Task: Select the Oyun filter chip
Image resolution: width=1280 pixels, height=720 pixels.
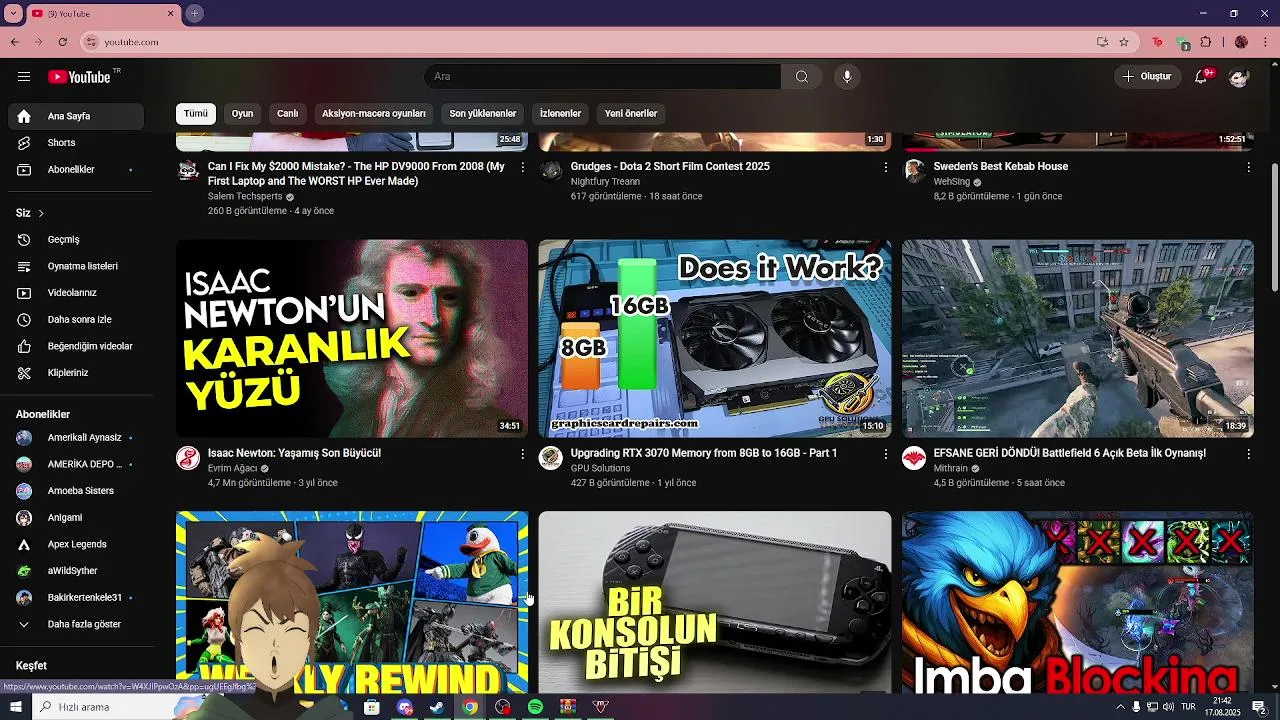Action: tap(243, 113)
